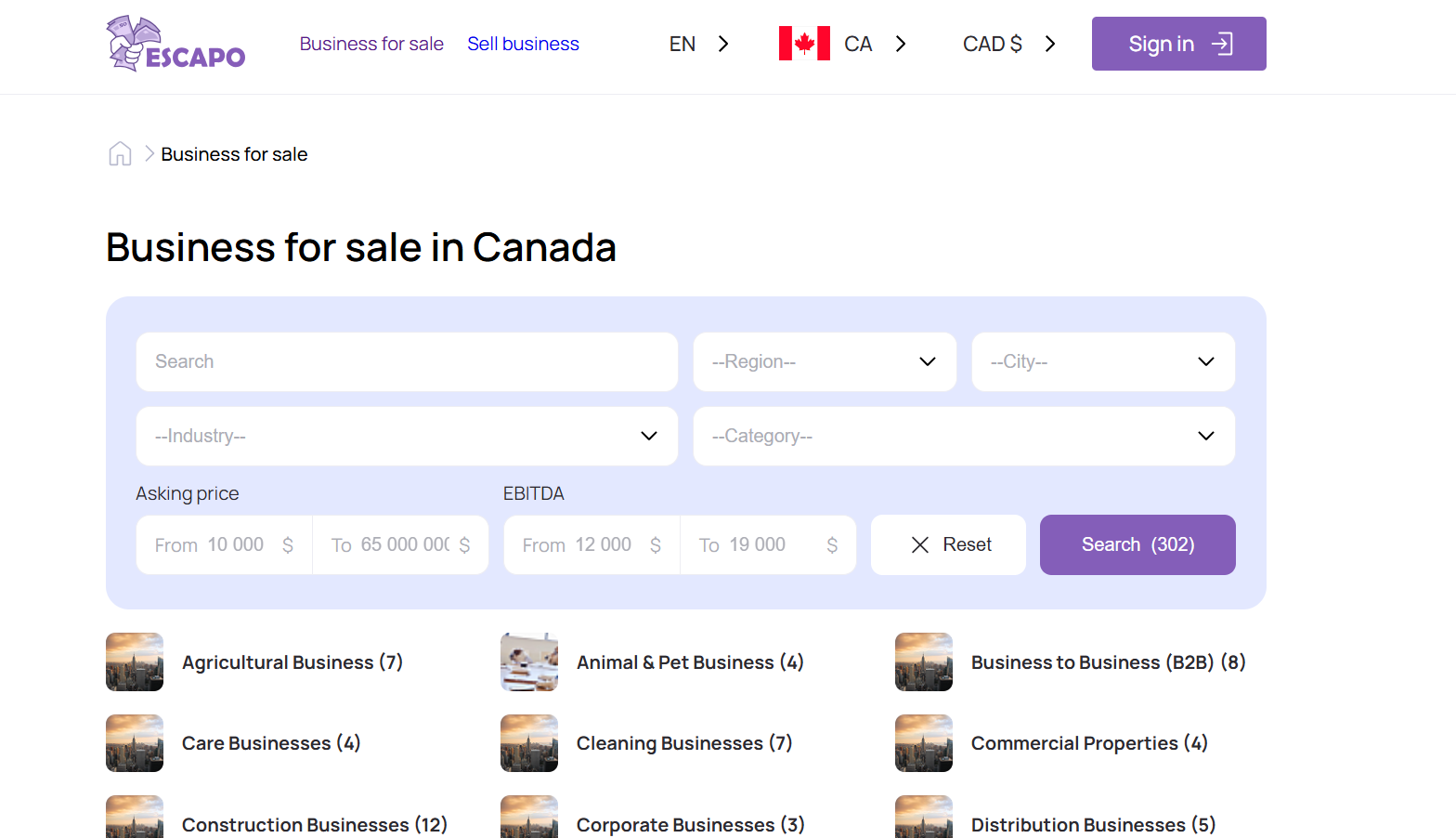Open the CAD $ currency selector
This screenshot has height=838, width=1456.
click(1008, 44)
